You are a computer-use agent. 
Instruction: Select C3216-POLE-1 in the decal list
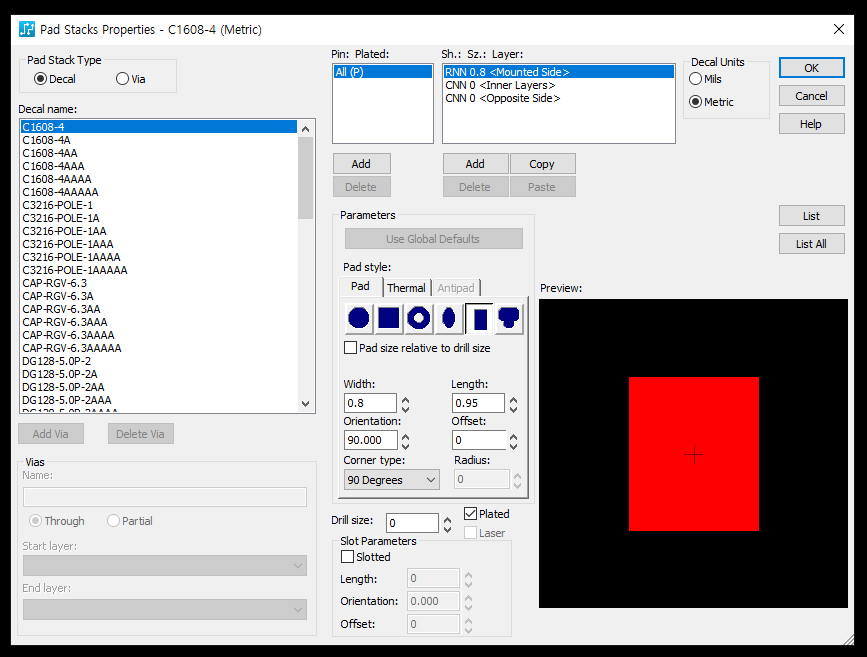[58, 205]
